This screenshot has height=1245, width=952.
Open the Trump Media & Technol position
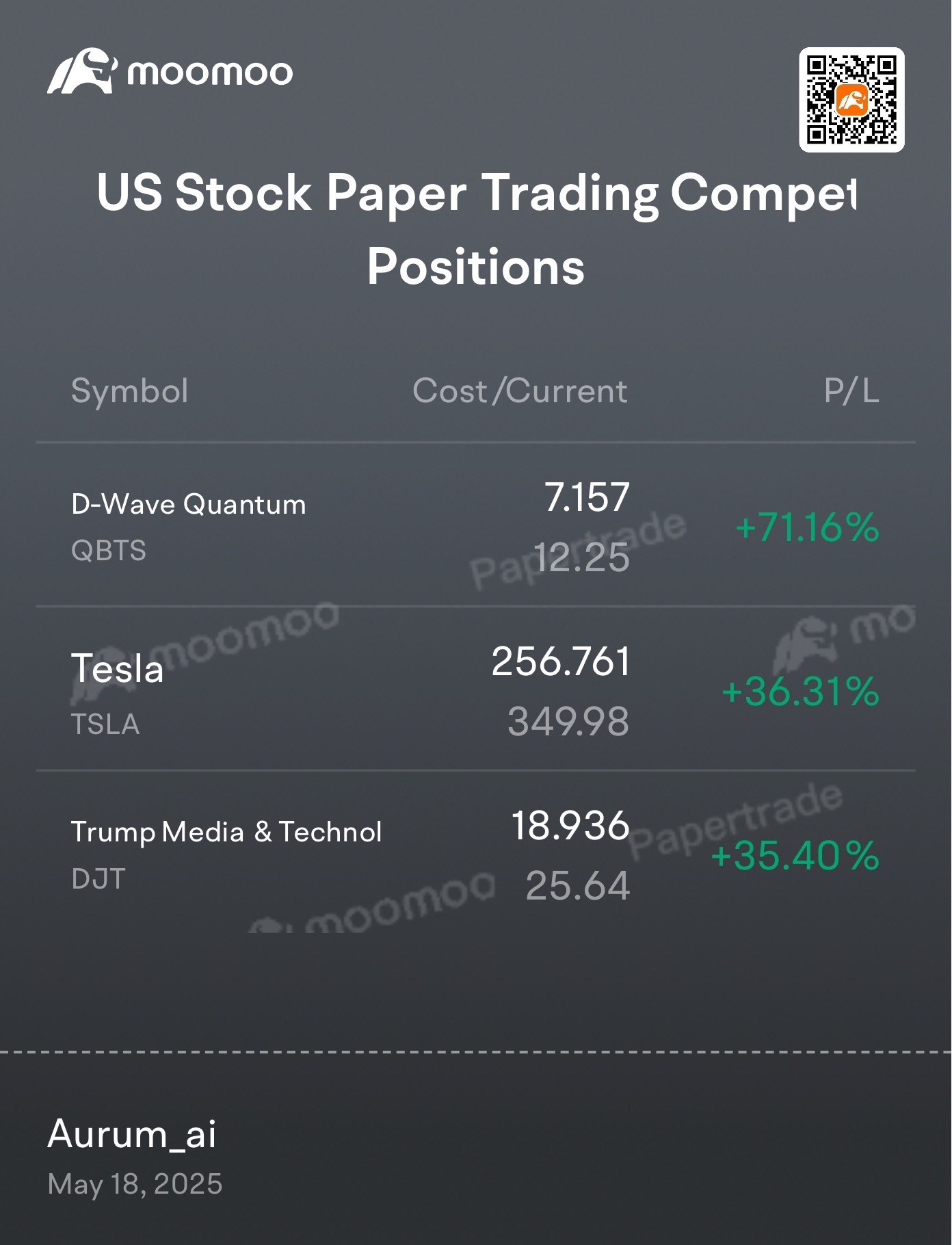[476, 852]
